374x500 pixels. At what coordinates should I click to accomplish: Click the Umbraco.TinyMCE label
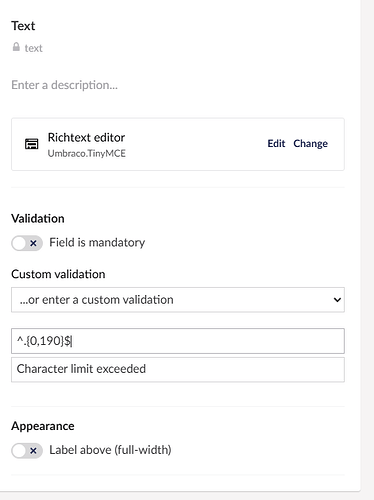click(87, 153)
